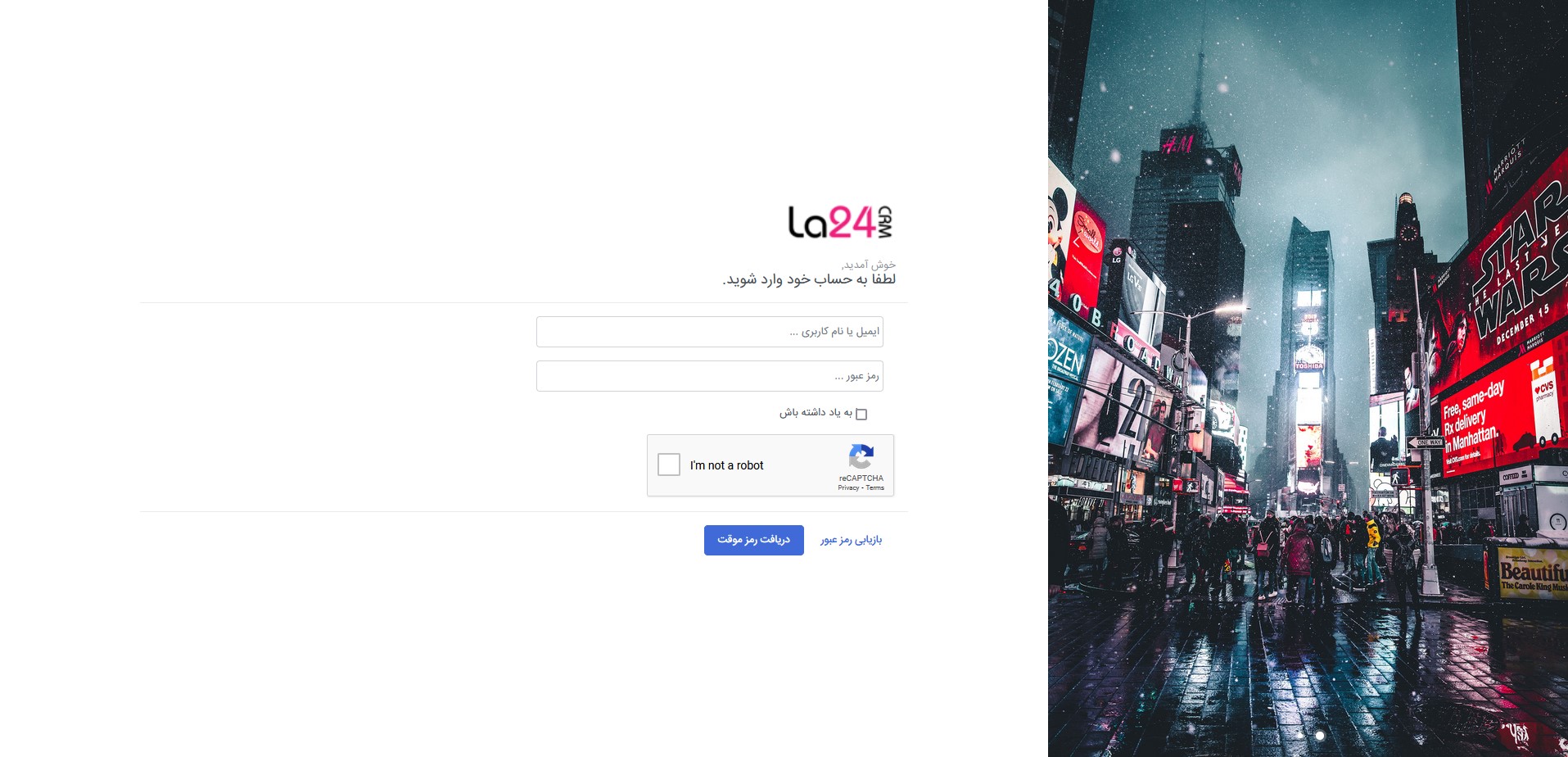This screenshot has width=1568, height=757.
Task: Open the "بازیابی رمز عبور" link
Action: [851, 540]
